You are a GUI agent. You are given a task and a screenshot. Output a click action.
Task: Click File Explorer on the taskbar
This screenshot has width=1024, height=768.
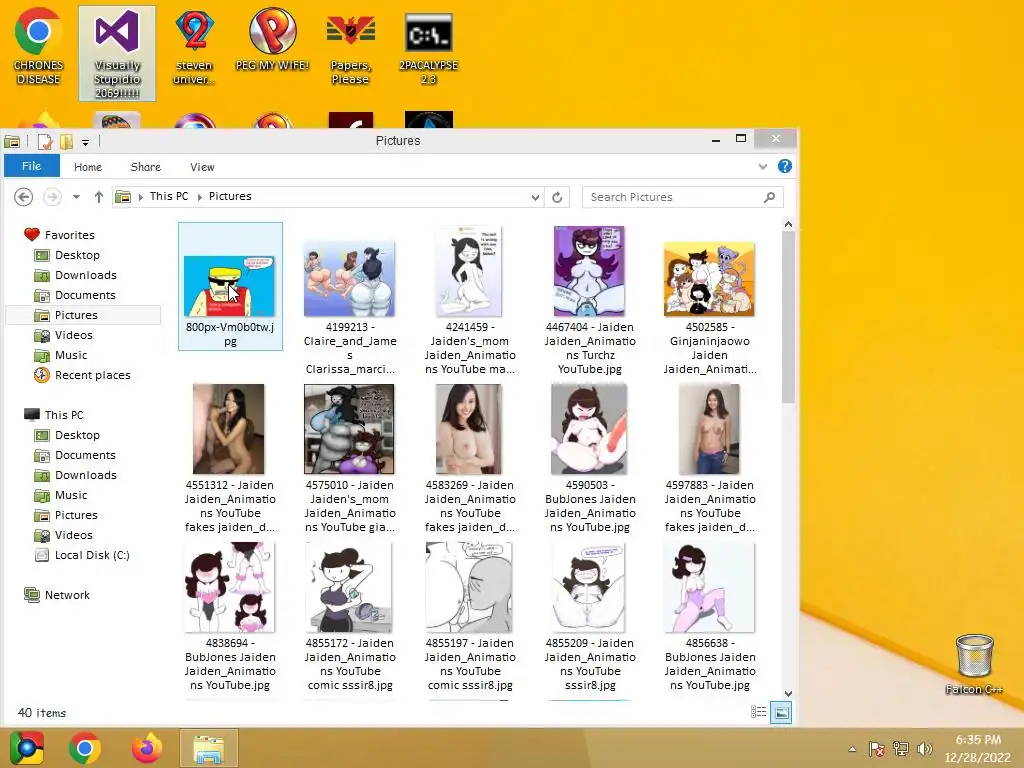coord(209,748)
